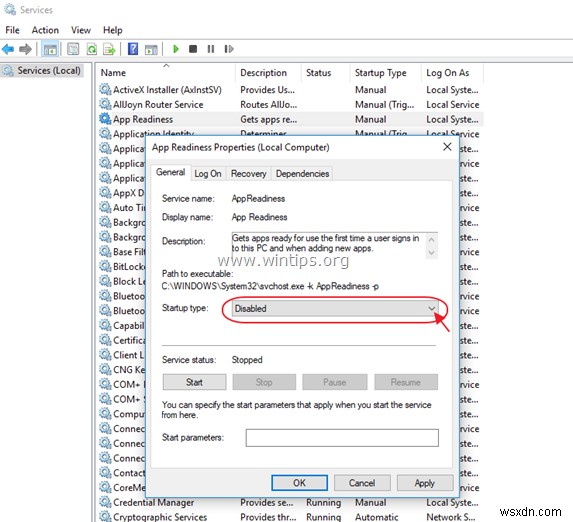
Task: Click OK in the properties dialog
Action: pos(299,483)
